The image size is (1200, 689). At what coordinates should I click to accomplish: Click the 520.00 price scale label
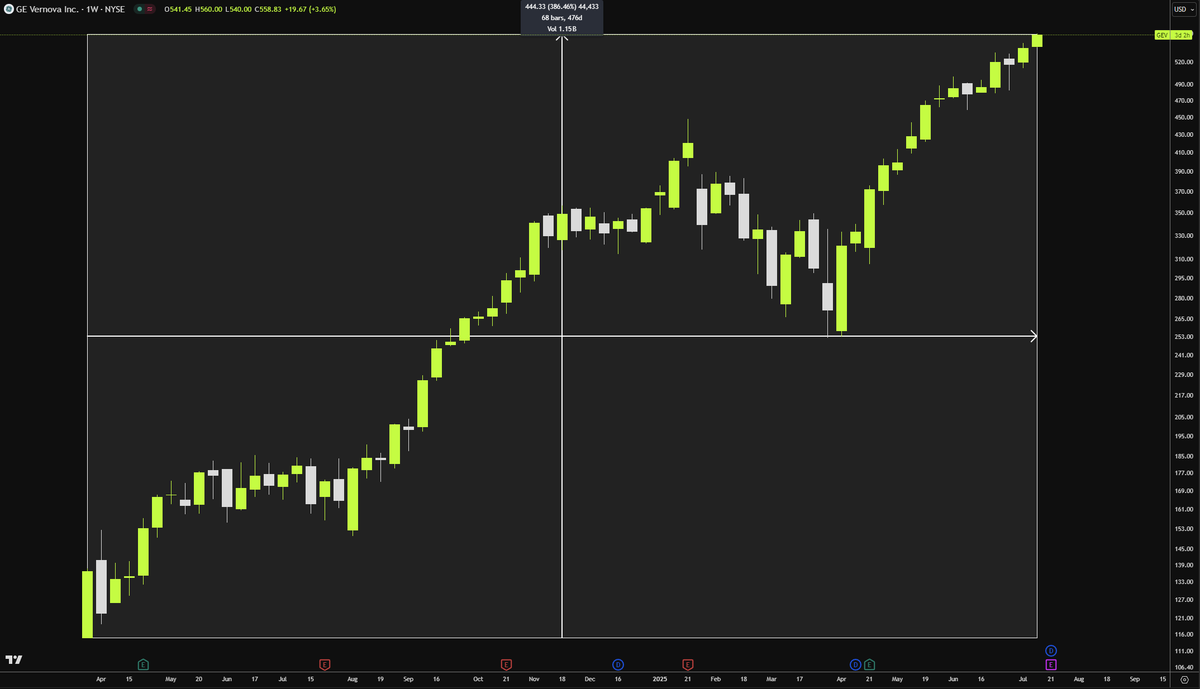pos(1184,62)
